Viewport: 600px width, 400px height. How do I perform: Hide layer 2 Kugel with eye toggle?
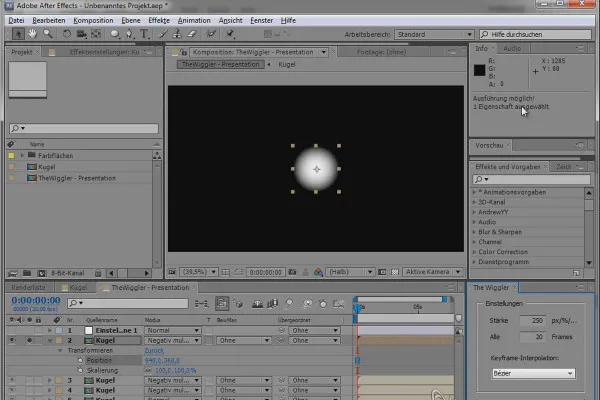pyautogui.click(x=12, y=340)
